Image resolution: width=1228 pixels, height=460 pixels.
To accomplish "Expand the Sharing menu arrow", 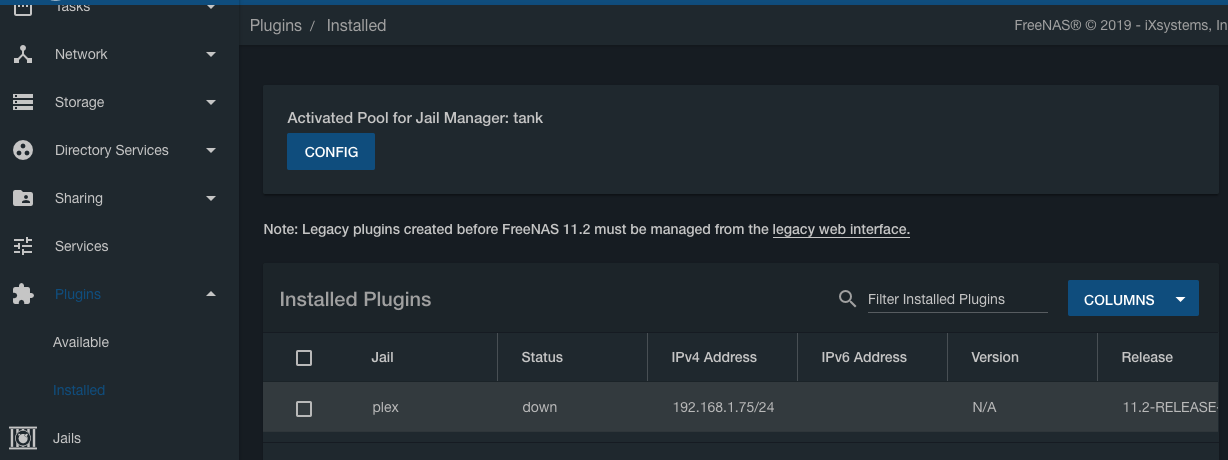I will click(x=211, y=198).
